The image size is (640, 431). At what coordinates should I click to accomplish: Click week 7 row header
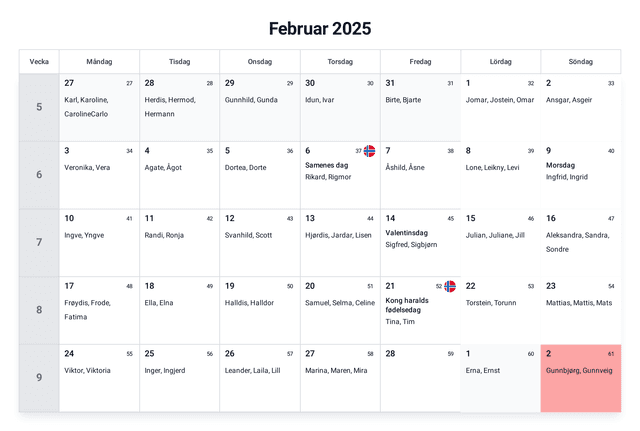(x=39, y=243)
